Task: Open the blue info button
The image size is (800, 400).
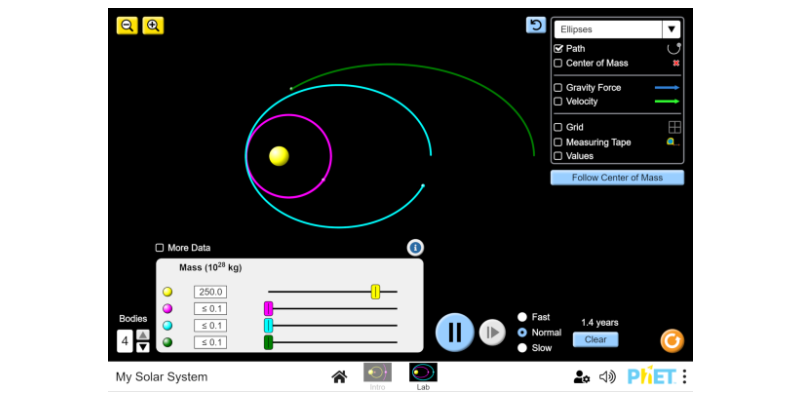Action: 415,247
